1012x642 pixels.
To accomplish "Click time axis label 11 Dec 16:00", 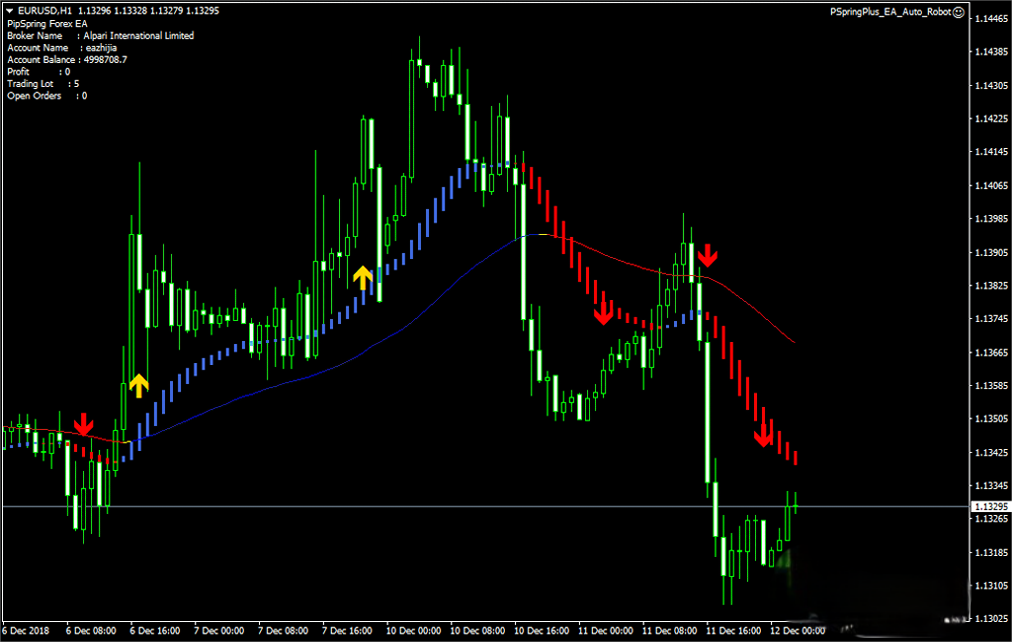I will coord(733,630).
